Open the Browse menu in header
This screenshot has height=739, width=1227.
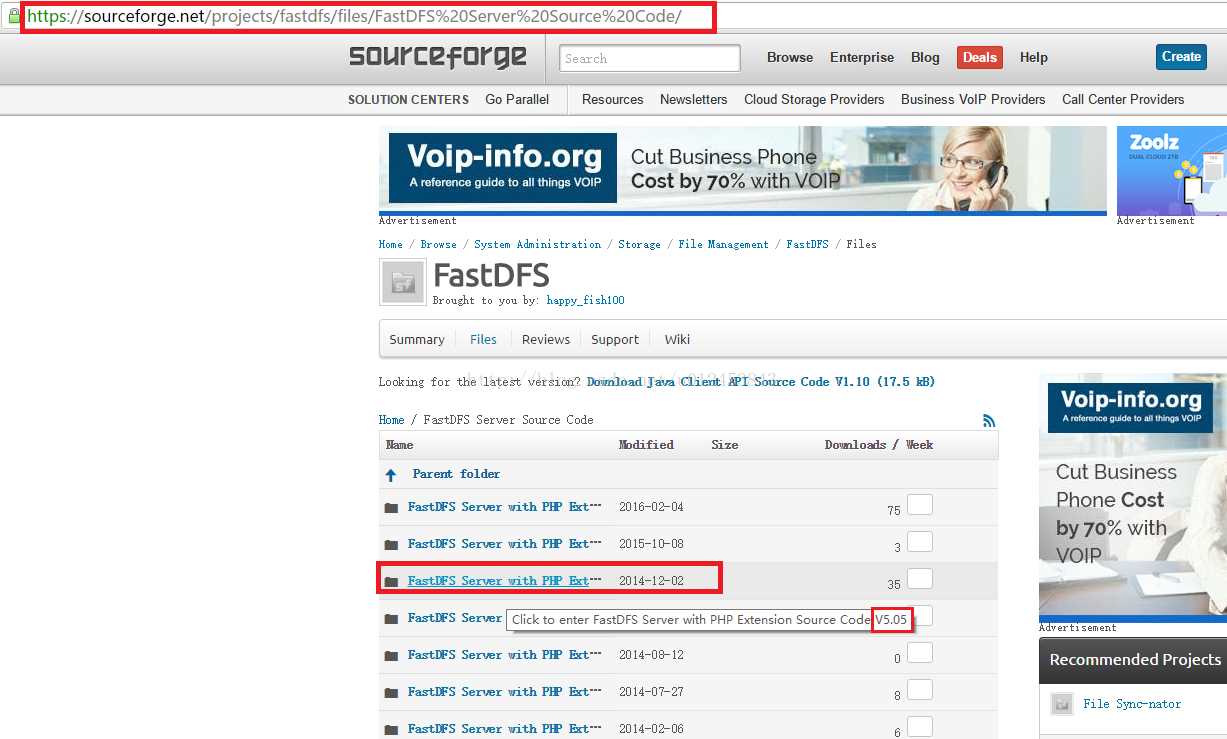pyautogui.click(x=790, y=57)
